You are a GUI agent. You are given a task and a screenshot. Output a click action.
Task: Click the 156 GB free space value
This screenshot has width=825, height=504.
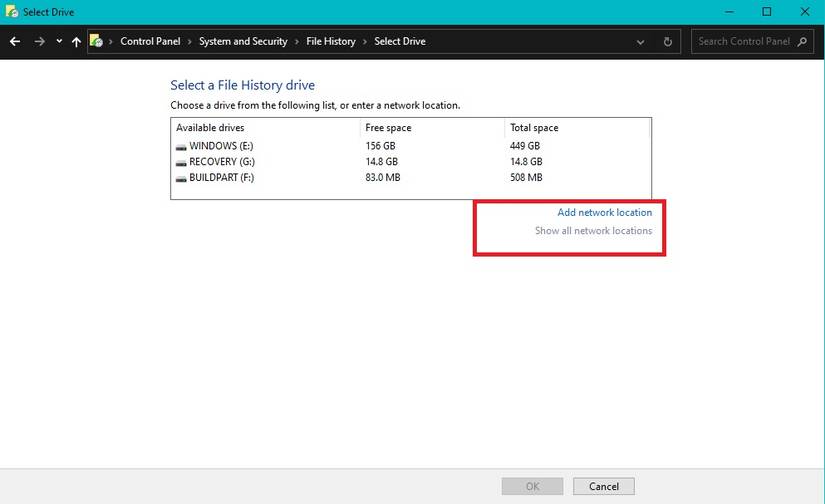point(380,146)
